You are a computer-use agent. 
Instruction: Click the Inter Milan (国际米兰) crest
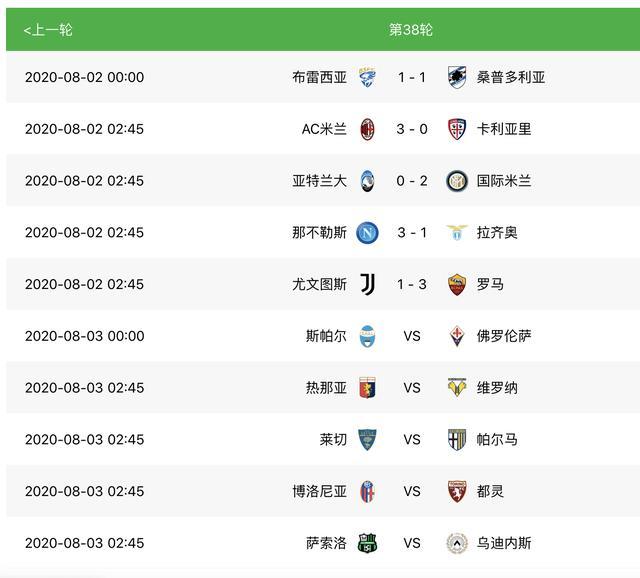[x=457, y=181]
